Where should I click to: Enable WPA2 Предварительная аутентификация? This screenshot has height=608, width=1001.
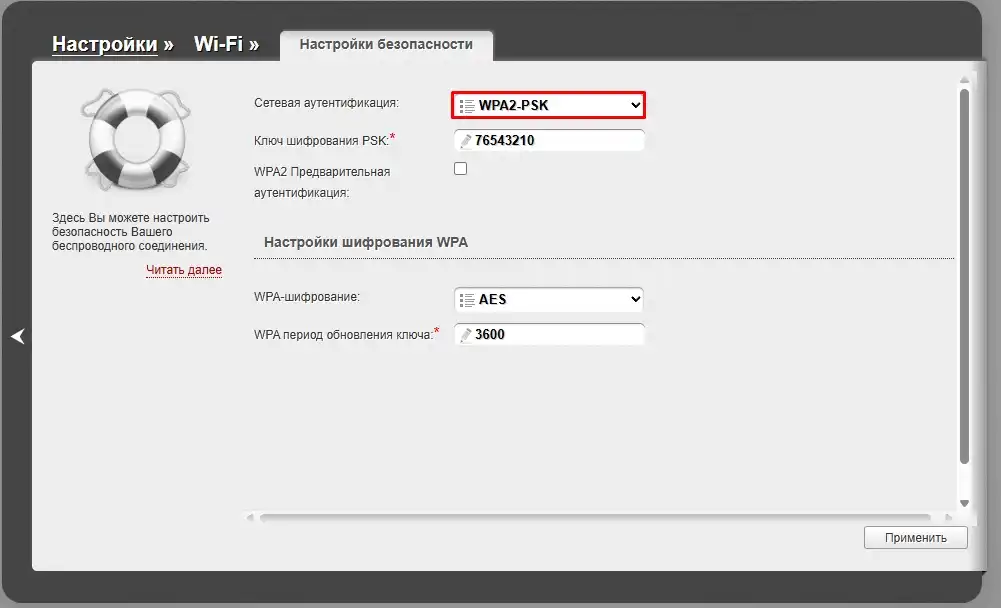pos(460,168)
